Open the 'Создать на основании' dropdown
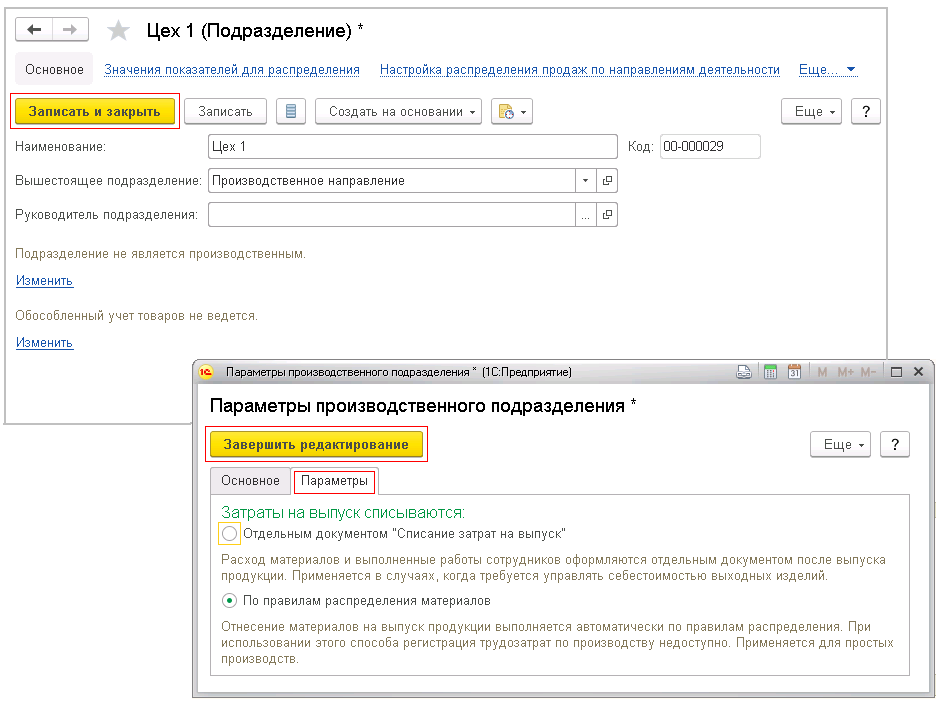The height and width of the screenshot is (704, 941). (x=398, y=112)
